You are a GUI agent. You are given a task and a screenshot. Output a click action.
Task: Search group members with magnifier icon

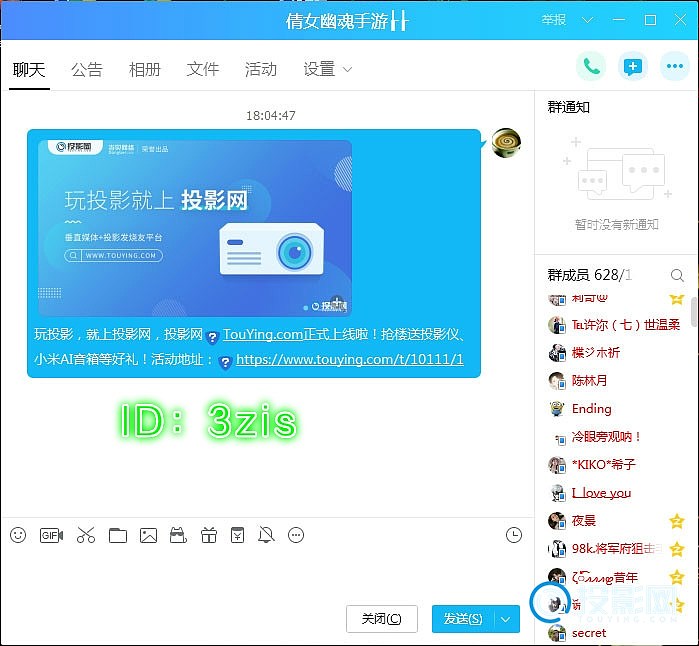pyautogui.click(x=677, y=275)
